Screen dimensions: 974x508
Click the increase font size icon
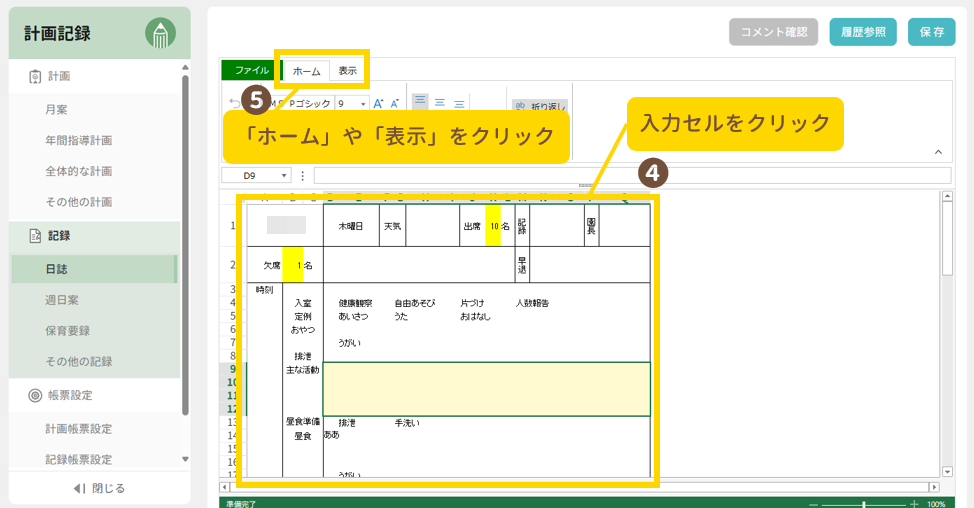tap(378, 103)
